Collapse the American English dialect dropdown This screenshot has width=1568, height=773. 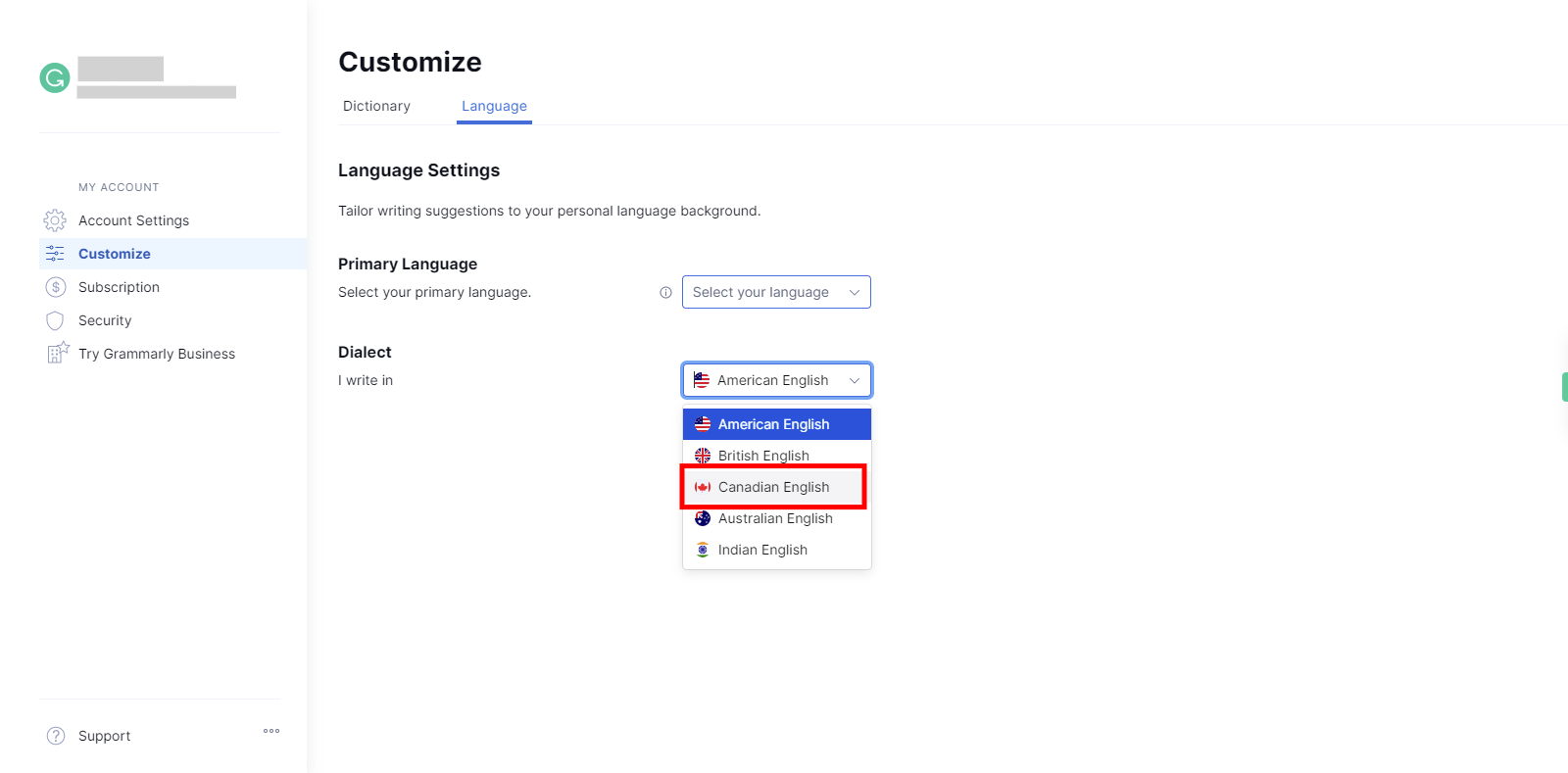pyautogui.click(x=776, y=380)
